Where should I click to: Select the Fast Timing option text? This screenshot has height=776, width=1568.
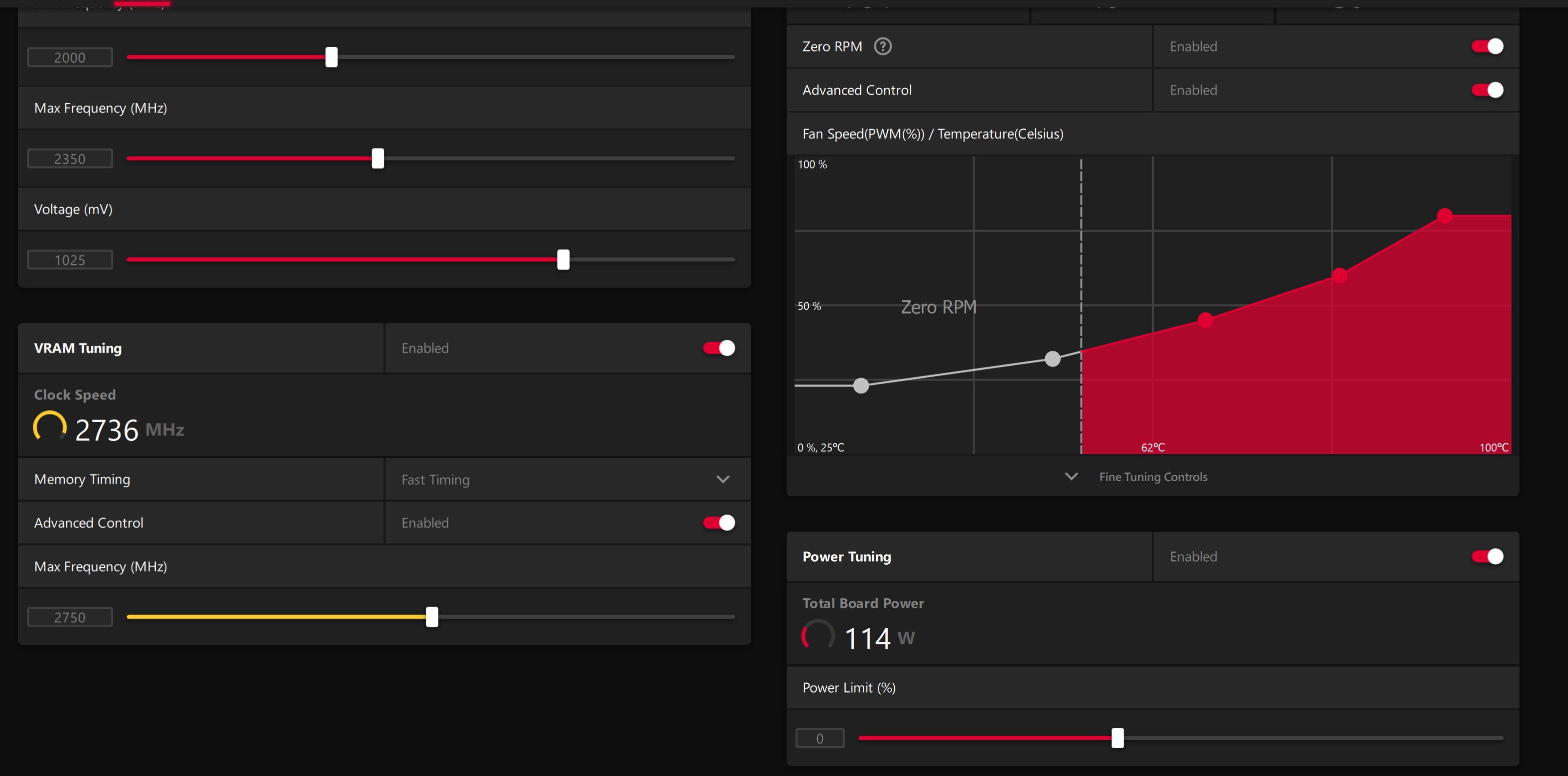(435, 480)
